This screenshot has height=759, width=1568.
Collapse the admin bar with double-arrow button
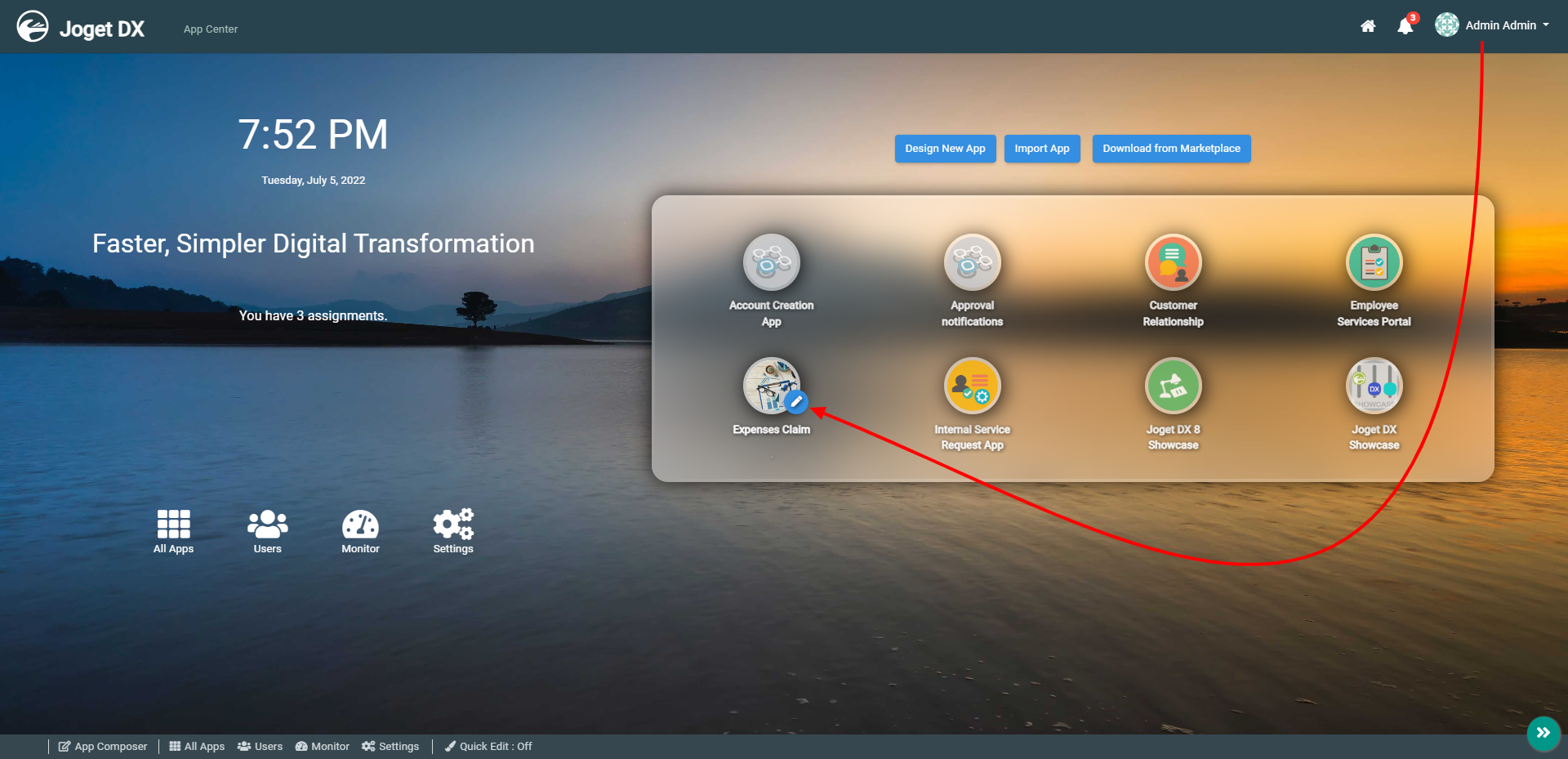coord(1543,733)
